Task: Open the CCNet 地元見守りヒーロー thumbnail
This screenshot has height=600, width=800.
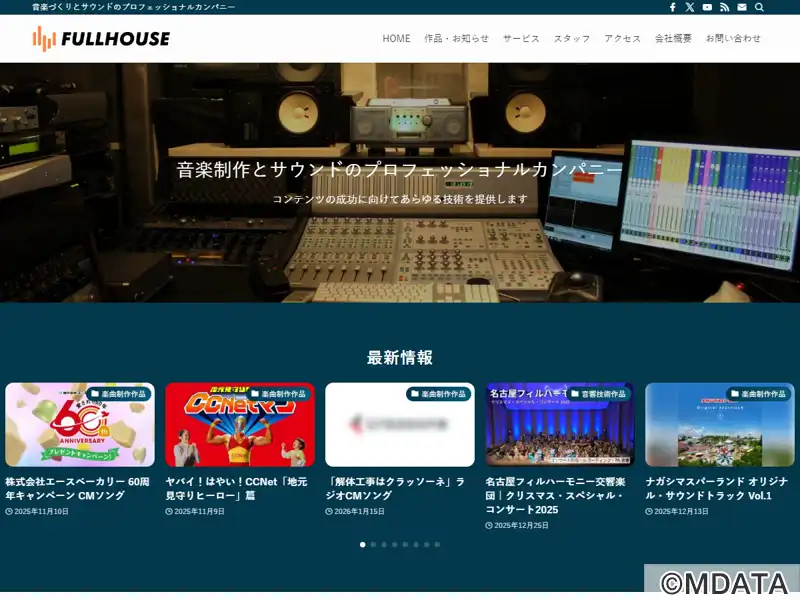Action: pos(240,425)
